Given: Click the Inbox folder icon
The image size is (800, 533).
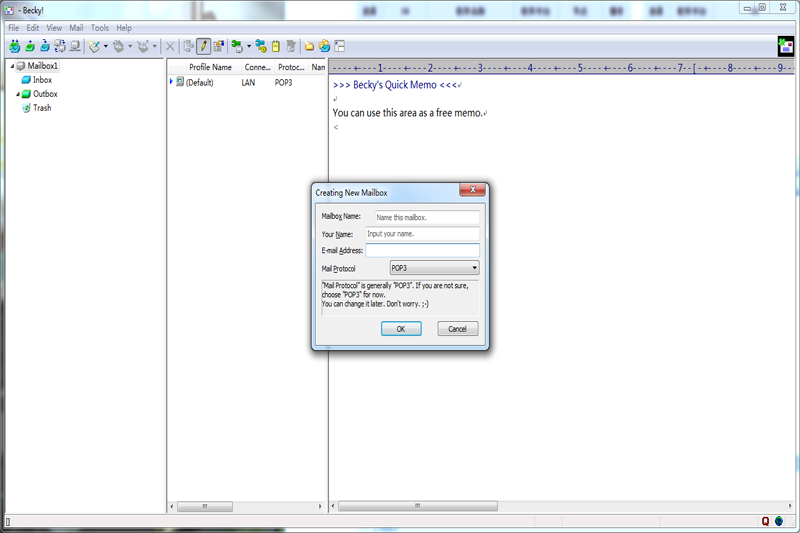Looking at the screenshot, I should point(26,80).
